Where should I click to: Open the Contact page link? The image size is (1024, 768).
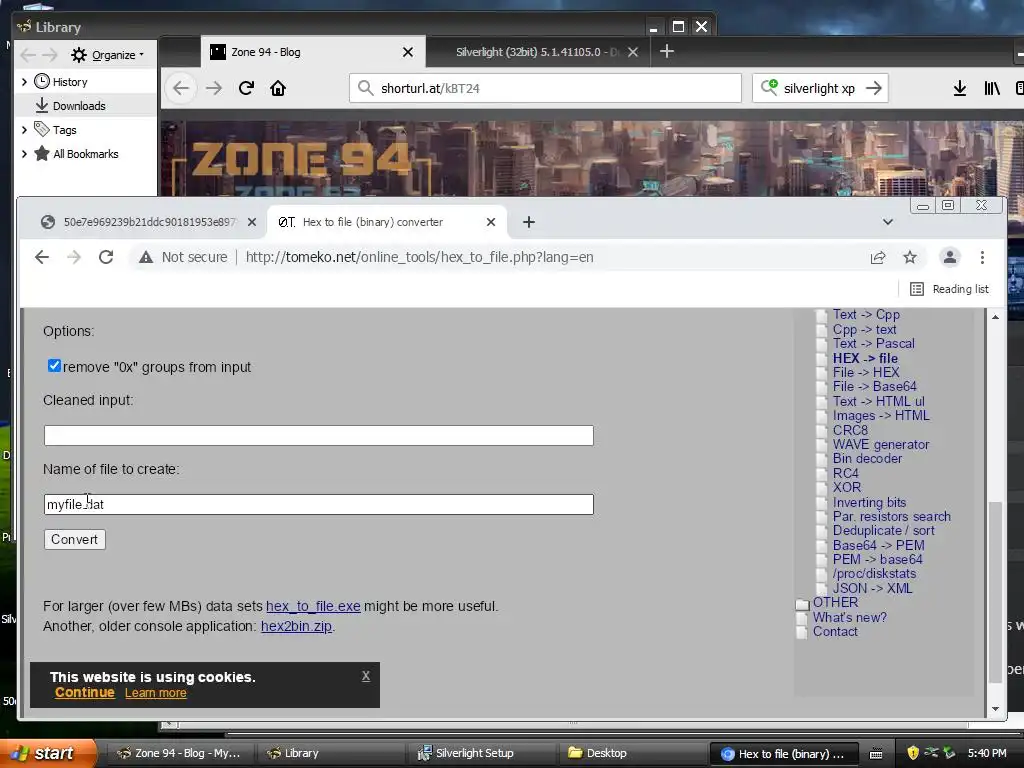click(835, 632)
